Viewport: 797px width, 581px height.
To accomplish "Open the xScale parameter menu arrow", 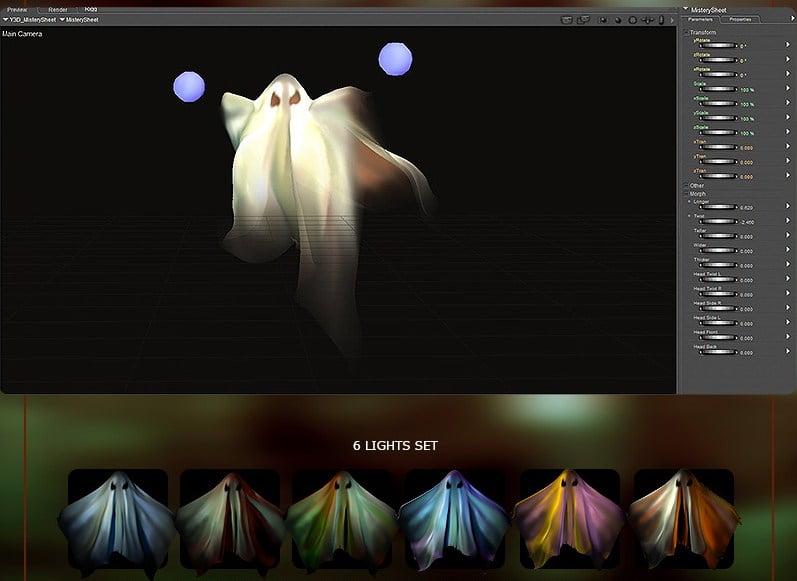I will pos(788,103).
